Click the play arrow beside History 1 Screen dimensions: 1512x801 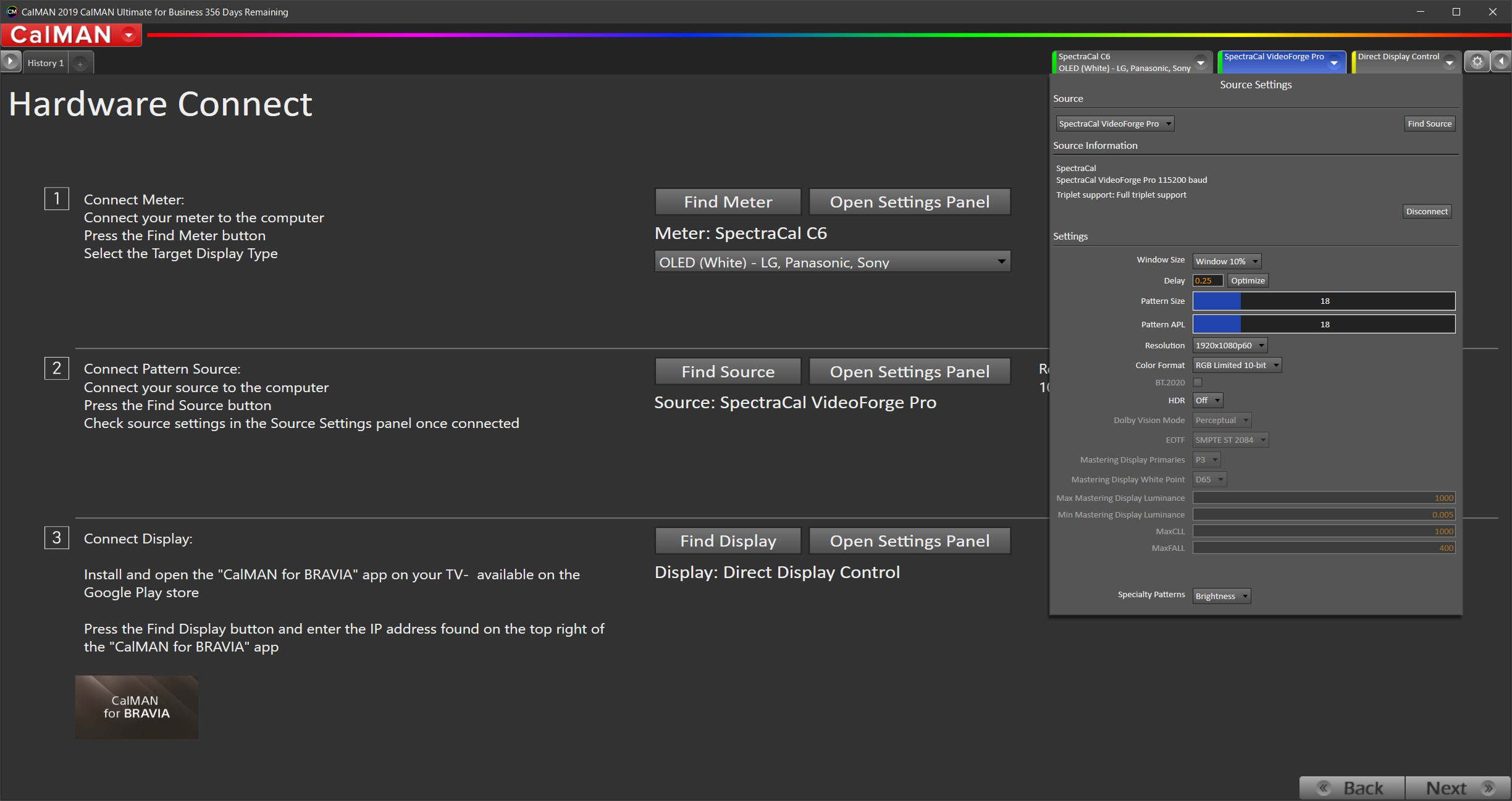[10, 62]
